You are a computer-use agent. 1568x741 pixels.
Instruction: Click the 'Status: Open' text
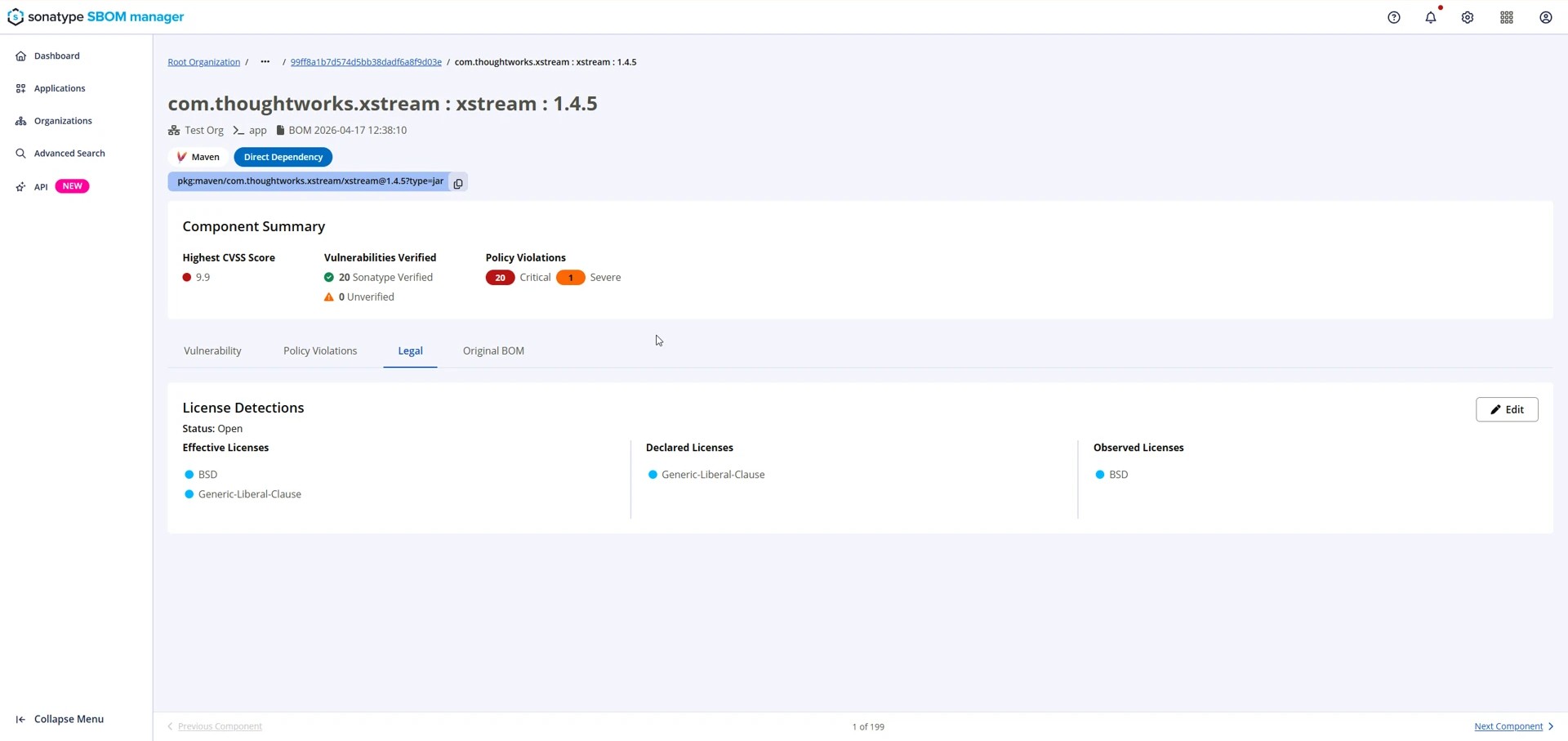click(x=212, y=428)
